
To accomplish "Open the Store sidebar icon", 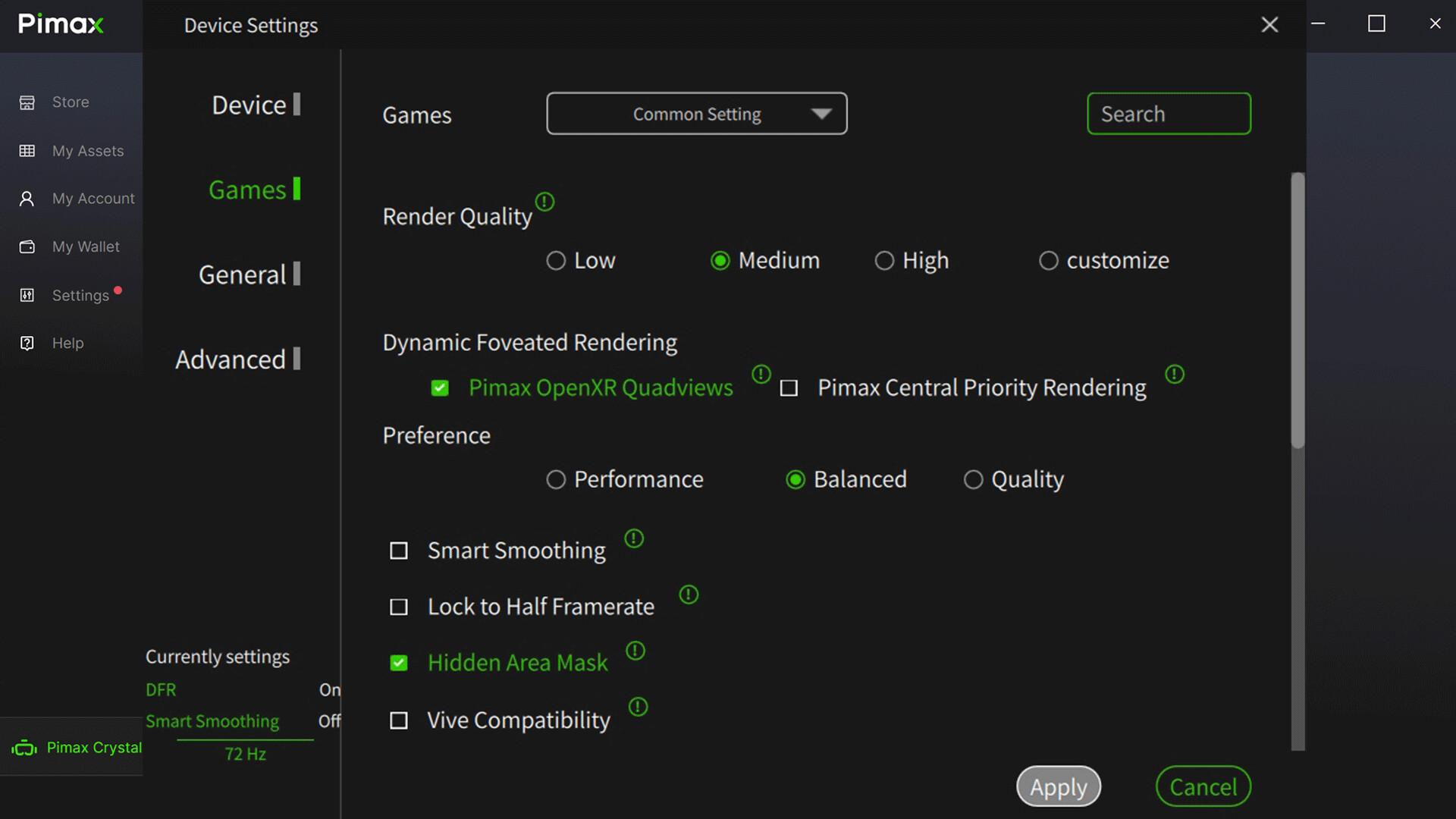I will point(27,102).
